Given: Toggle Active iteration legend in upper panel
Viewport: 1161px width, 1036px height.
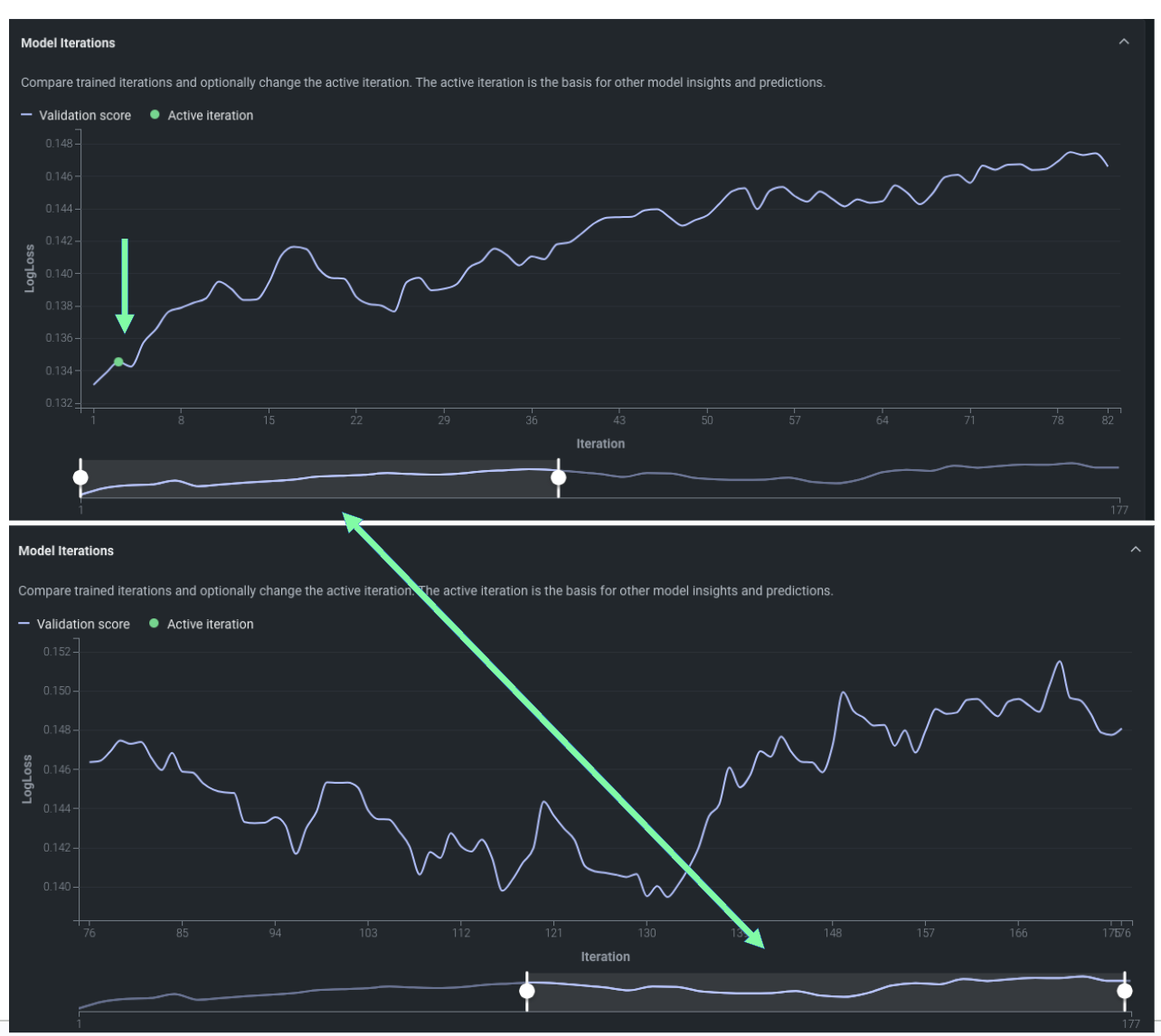Looking at the screenshot, I should pos(202,116).
